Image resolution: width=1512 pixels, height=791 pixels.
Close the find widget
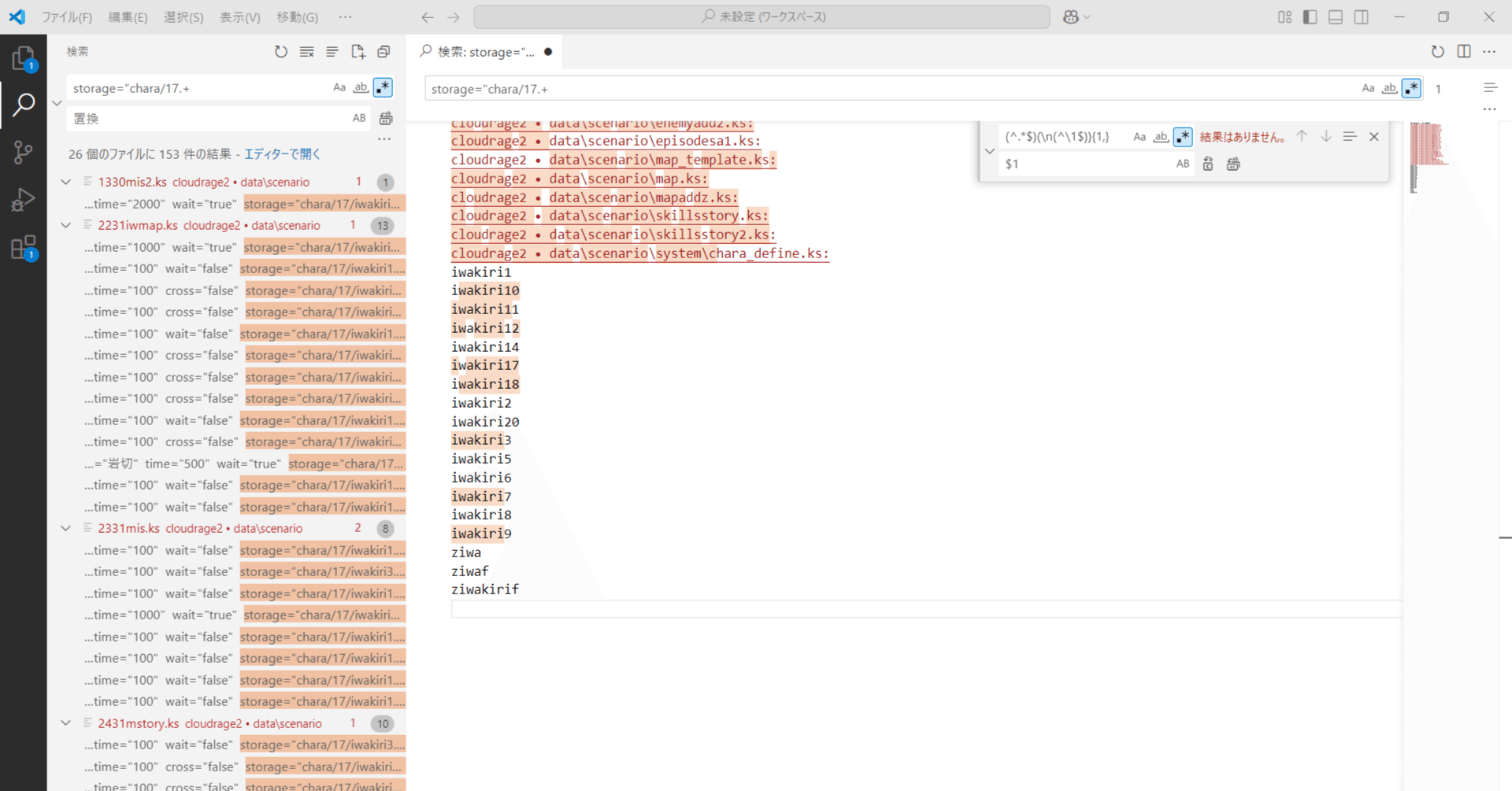click(x=1374, y=136)
